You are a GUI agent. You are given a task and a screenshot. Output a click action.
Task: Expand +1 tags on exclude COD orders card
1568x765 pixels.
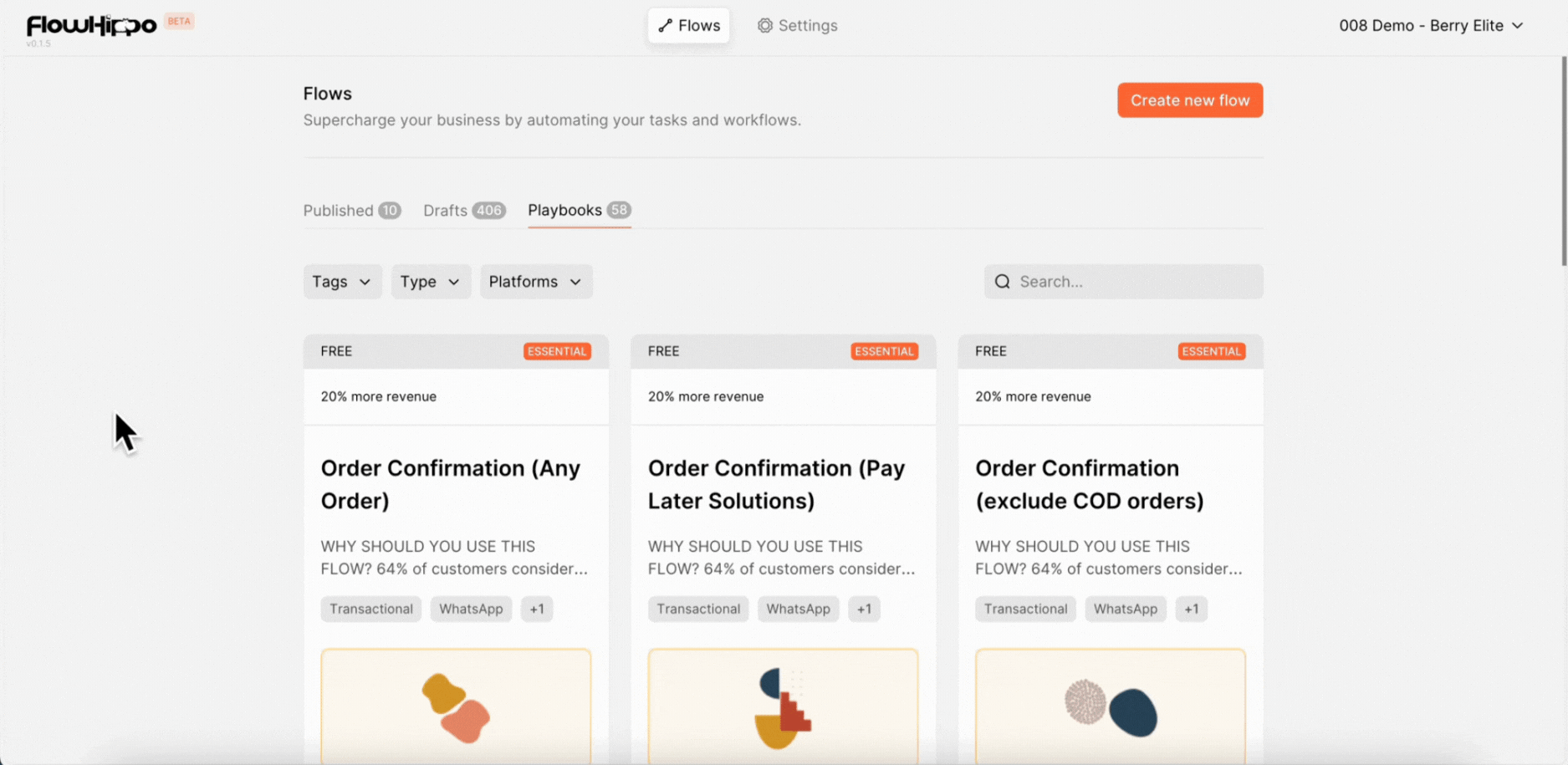[x=1191, y=609]
